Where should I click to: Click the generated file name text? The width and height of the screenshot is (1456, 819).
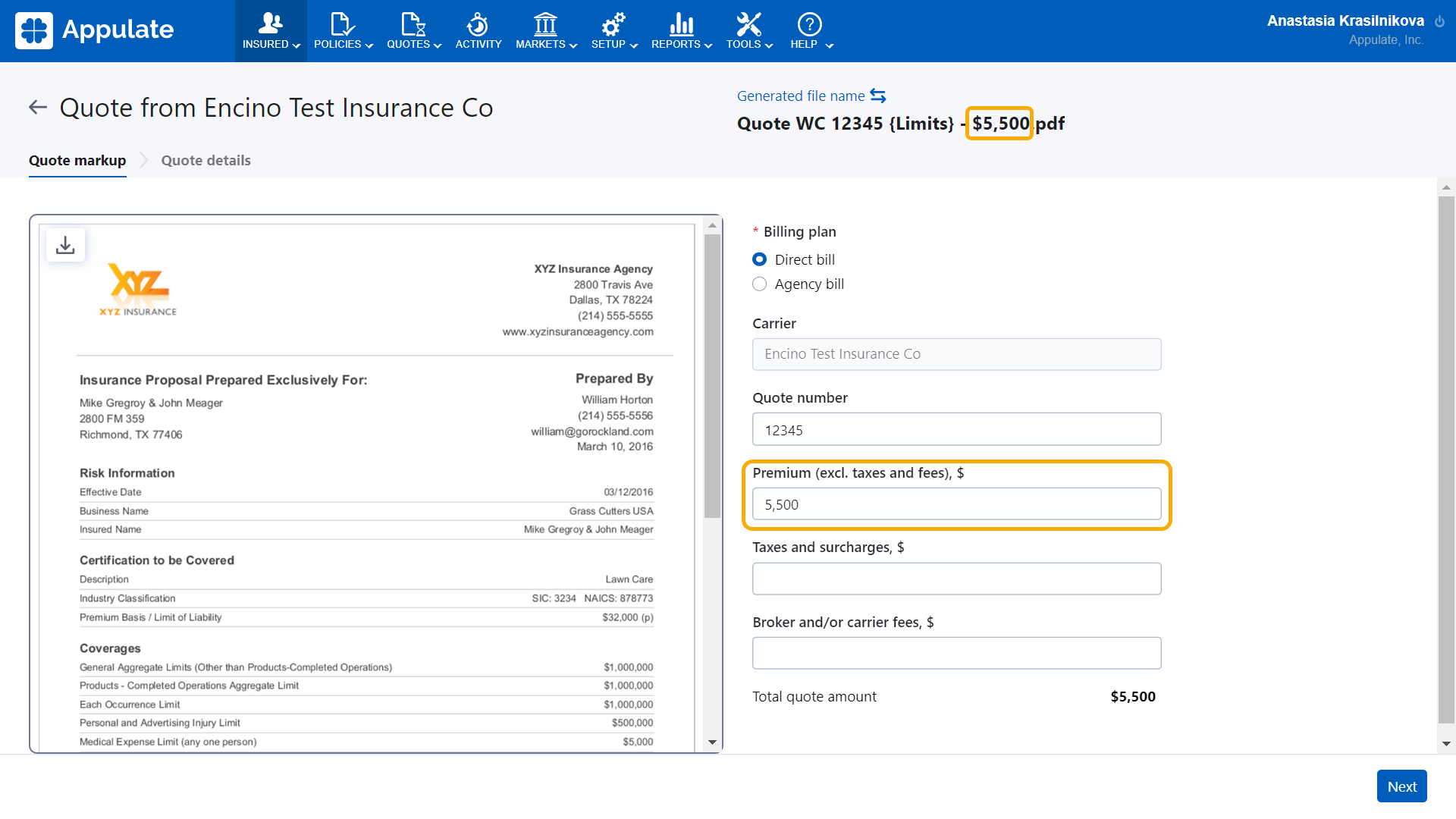(x=901, y=124)
